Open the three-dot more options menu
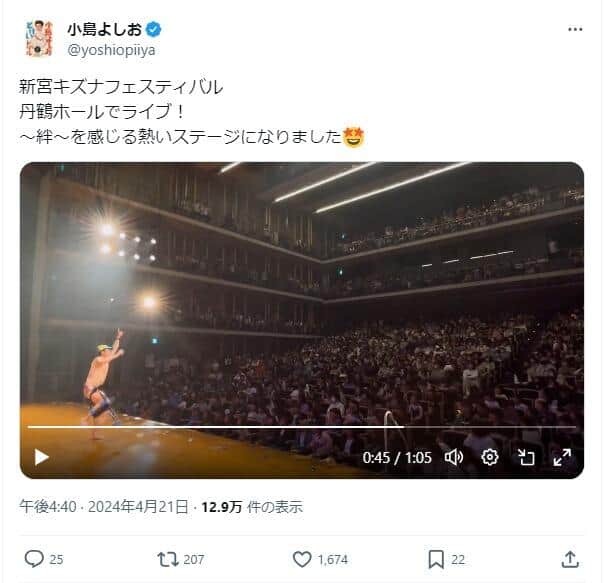Viewport: 604px width, 583px height. 575,29
